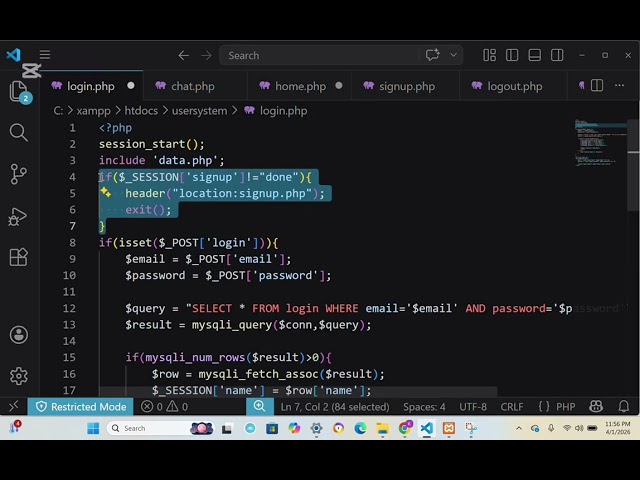Change indentation via Spaces: 4
Viewport: 640px width, 480px height.
424,407
